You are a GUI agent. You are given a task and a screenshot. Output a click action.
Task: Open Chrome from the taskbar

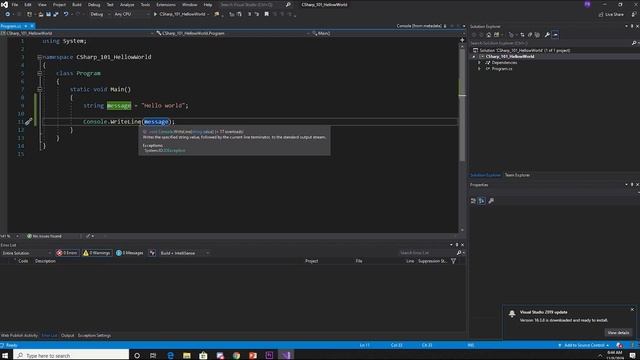click(x=236, y=356)
